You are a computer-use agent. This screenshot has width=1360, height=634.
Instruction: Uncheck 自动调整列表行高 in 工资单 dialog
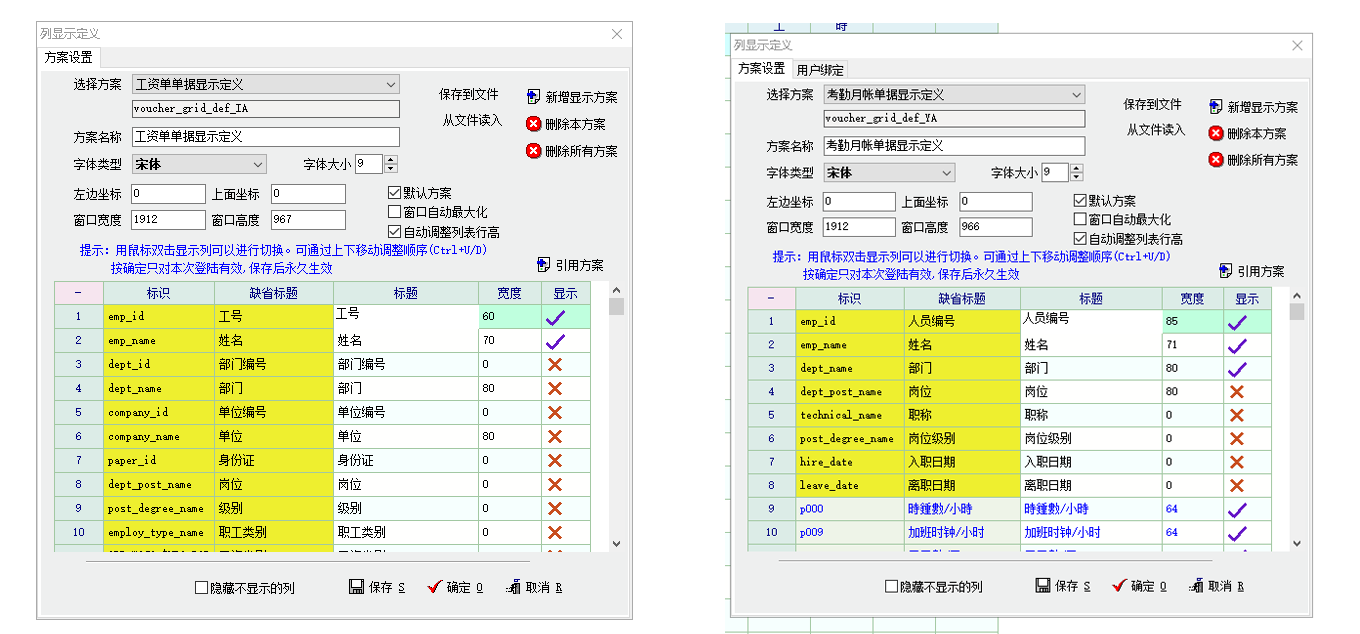394,232
